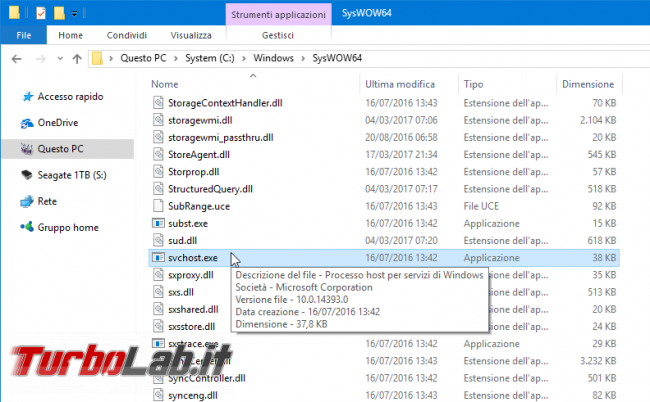
Task: Select sxsstore.dll file icon
Action: coord(158,327)
